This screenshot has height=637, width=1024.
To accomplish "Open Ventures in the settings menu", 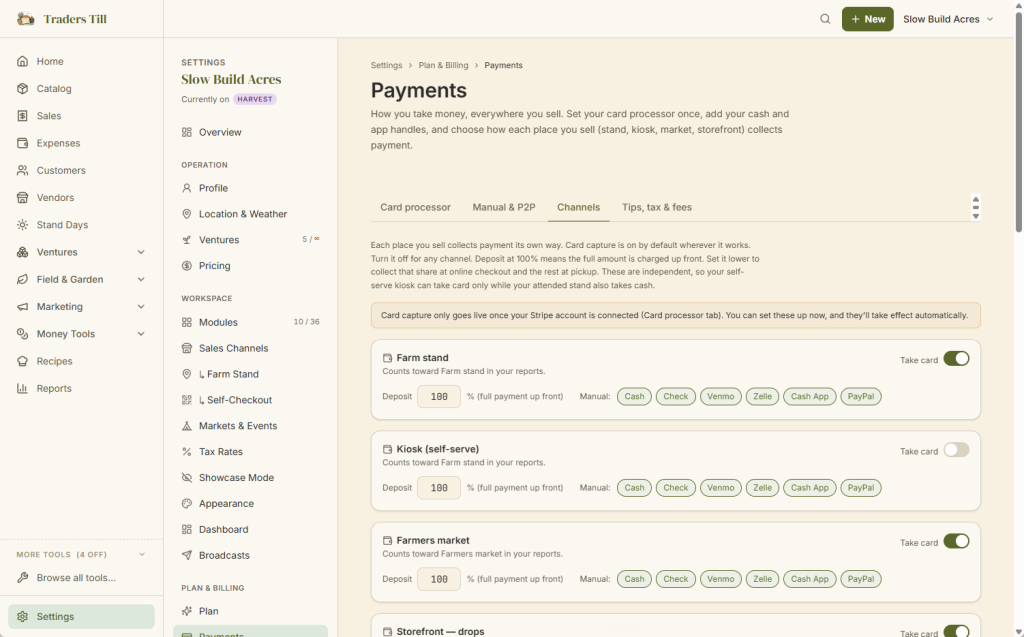I will pos(250,240).
